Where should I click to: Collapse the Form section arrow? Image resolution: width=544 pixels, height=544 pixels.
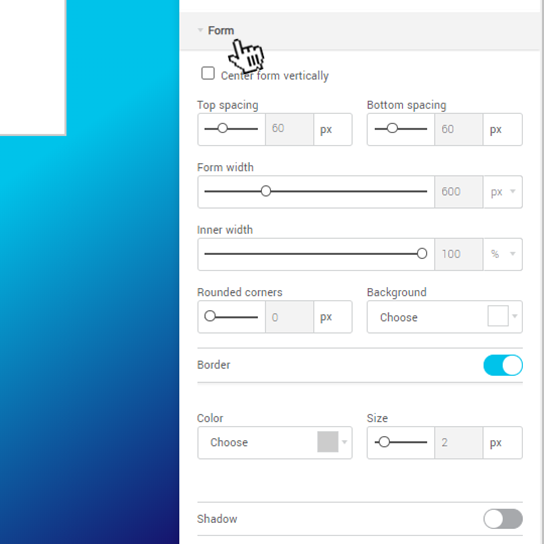point(200,30)
